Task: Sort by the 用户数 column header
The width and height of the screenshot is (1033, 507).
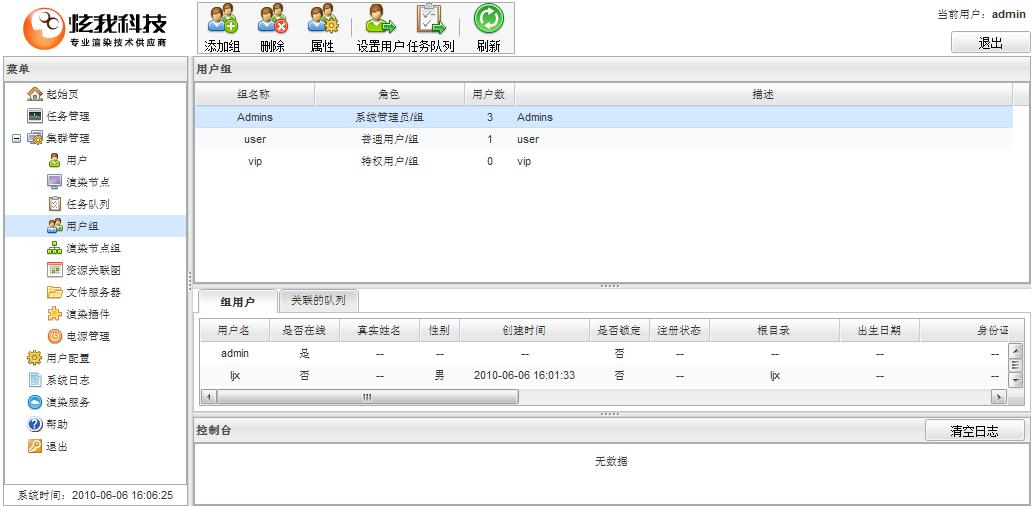Action: [489, 94]
